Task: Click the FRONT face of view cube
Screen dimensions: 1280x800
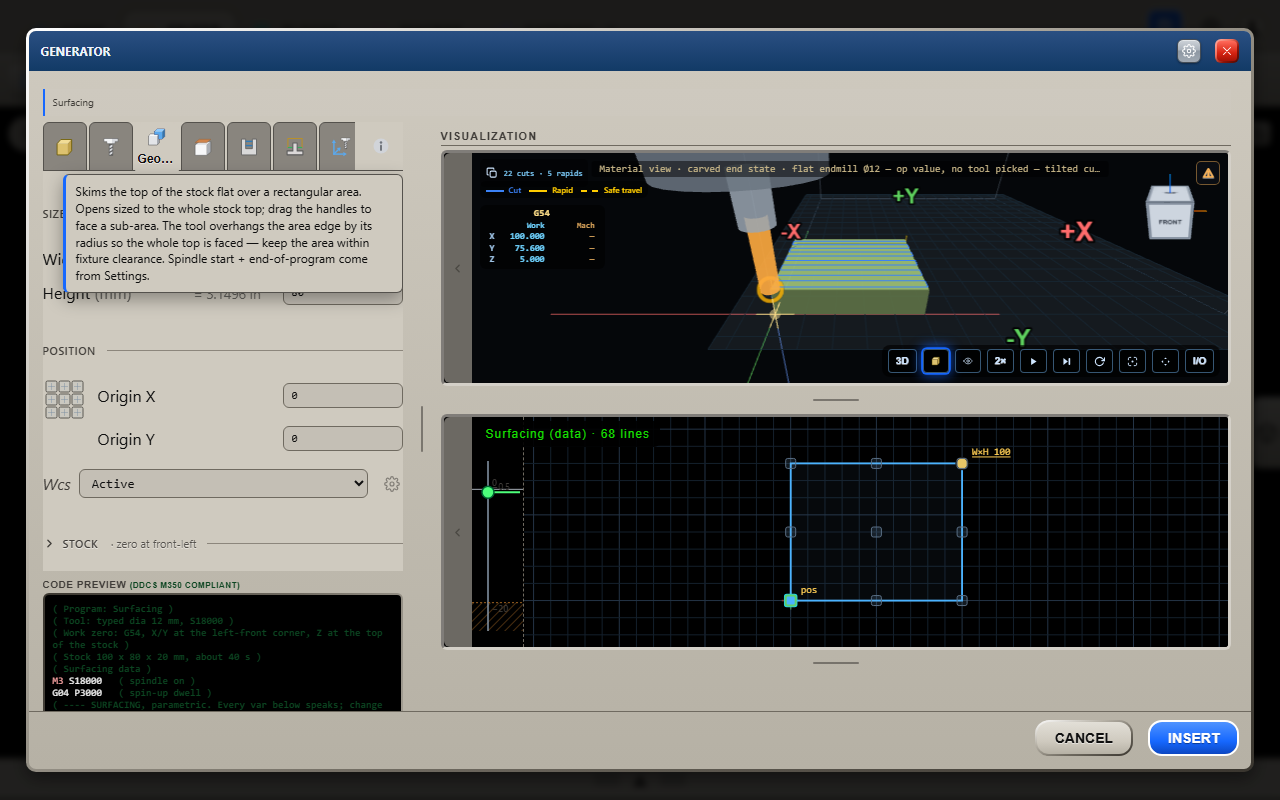Action: click(1170, 221)
